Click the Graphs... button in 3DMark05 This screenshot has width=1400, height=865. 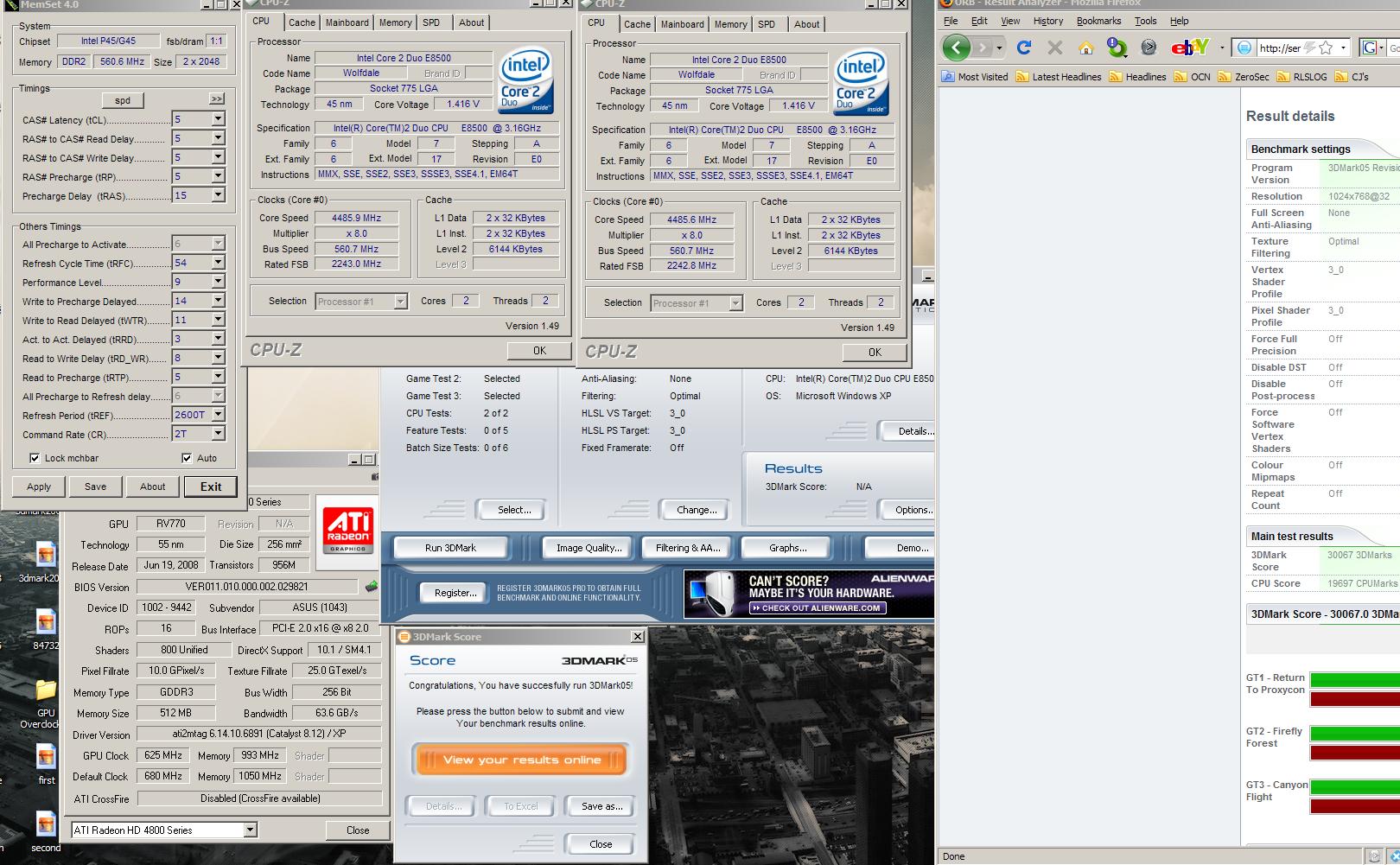787,548
